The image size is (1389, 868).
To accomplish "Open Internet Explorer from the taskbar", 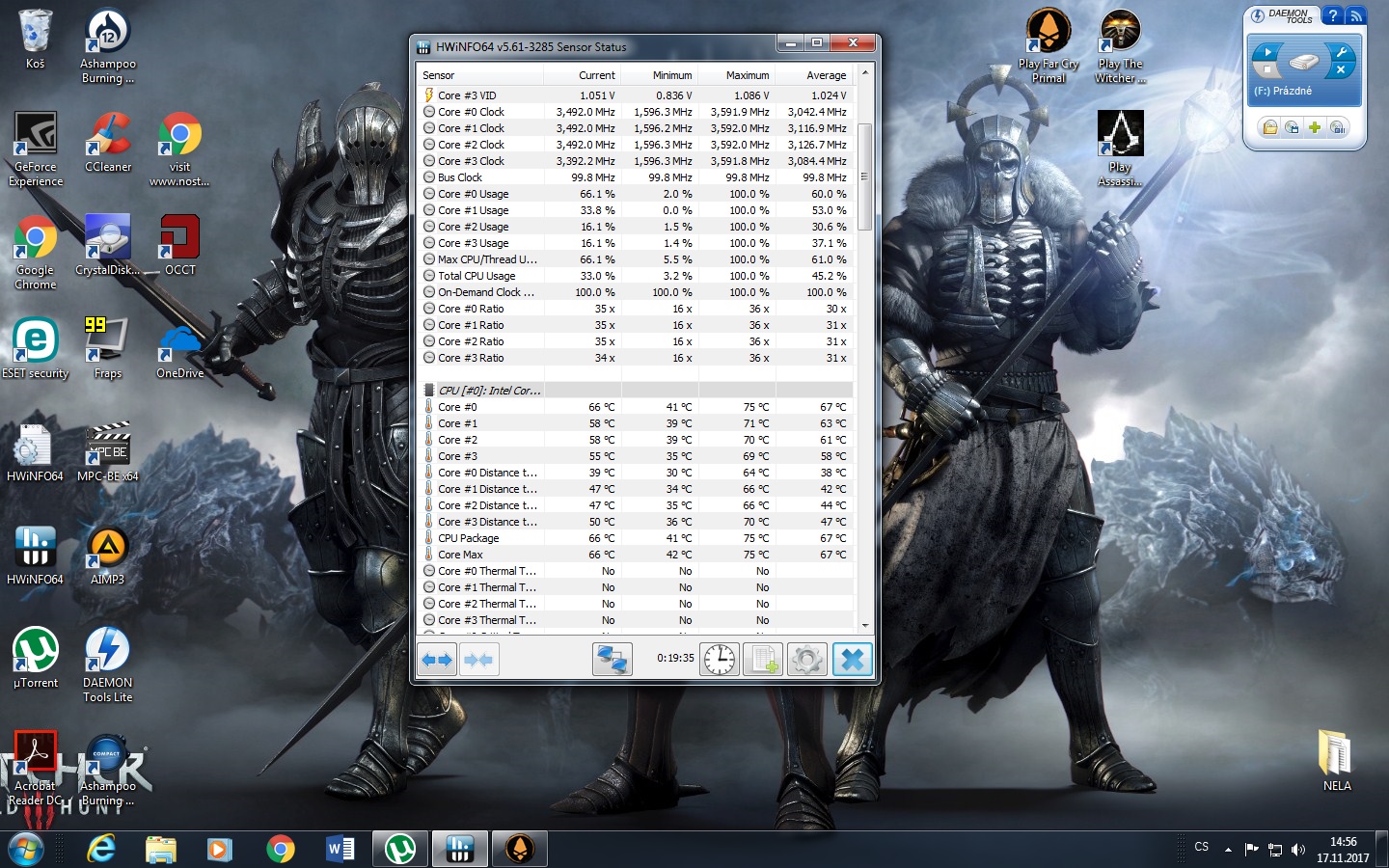I will (101, 850).
